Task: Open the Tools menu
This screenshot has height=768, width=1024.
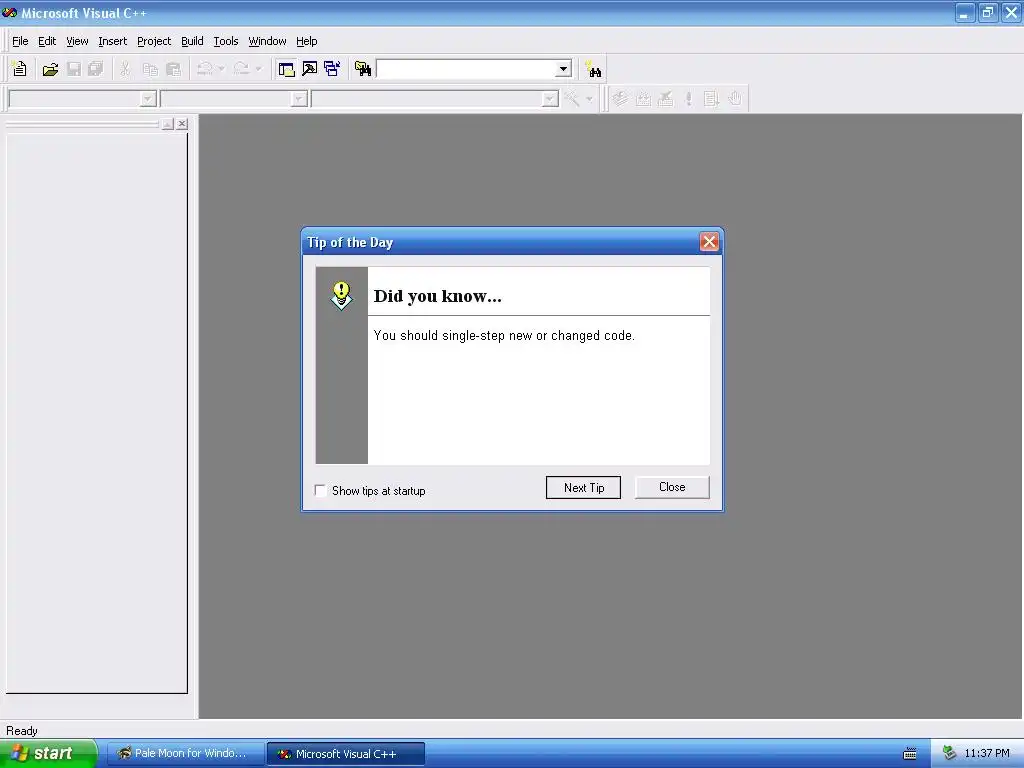Action: (x=226, y=41)
